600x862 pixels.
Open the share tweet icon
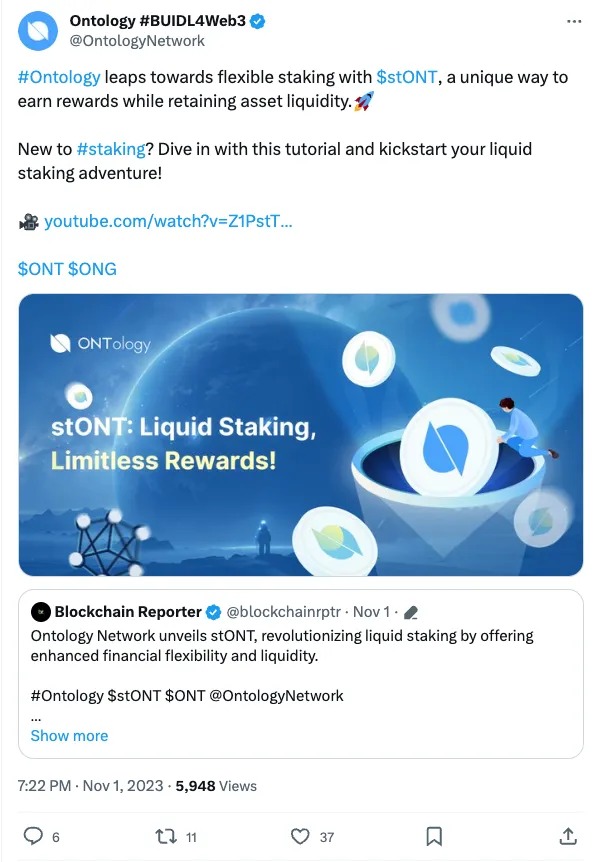click(567, 836)
